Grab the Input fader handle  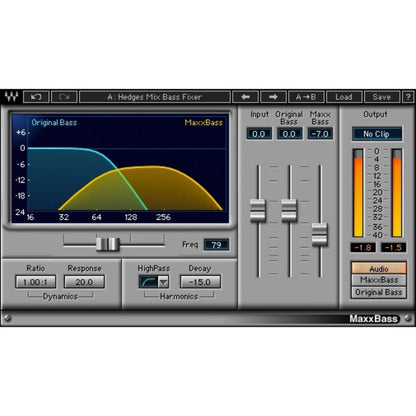coord(258,210)
